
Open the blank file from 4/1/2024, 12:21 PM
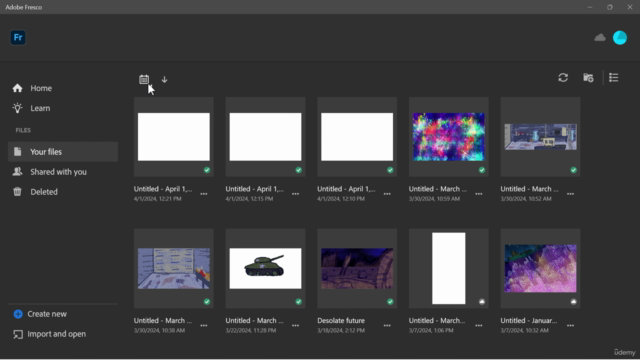tap(174, 137)
